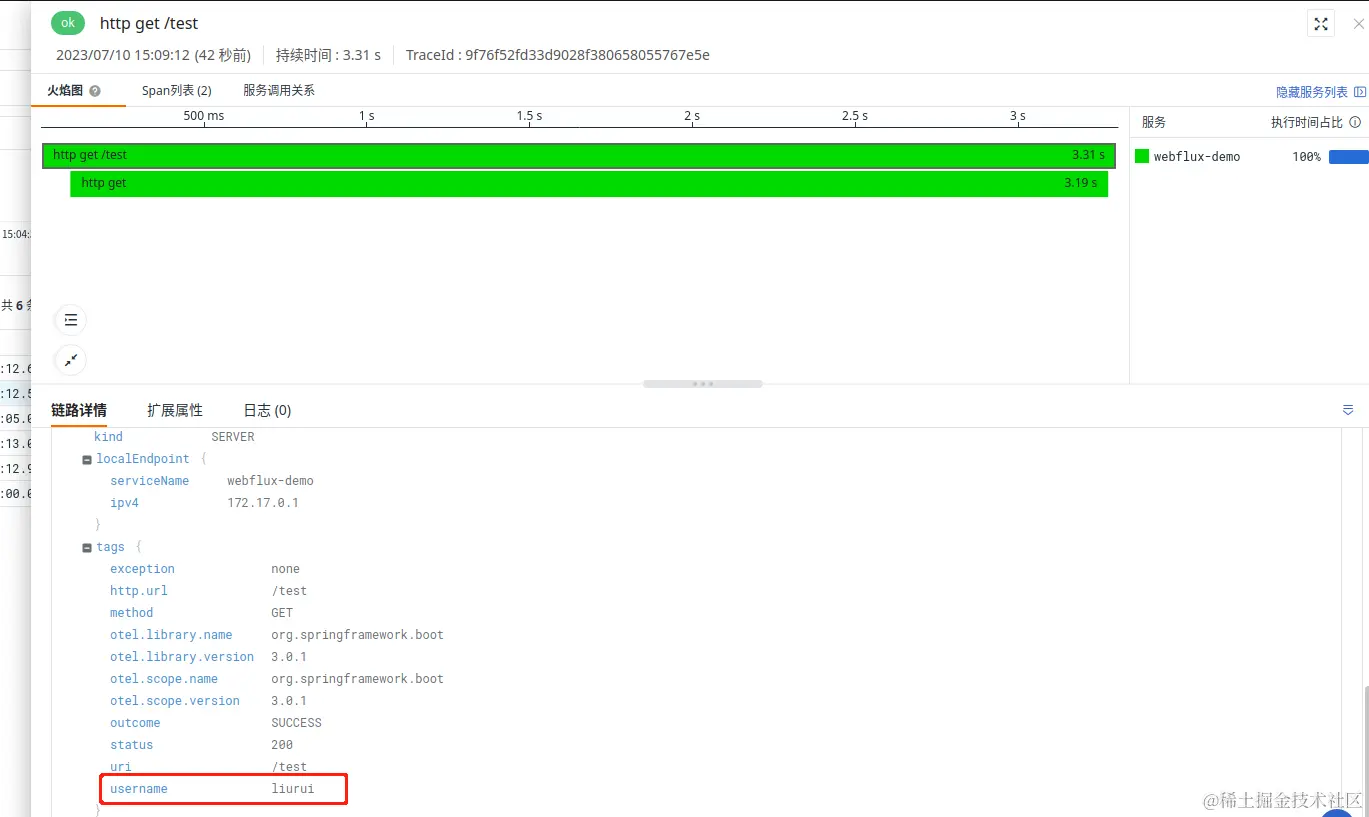Image resolution: width=1369 pixels, height=817 pixels.
Task: Click the 执行时间占比 column header
Action: [x=1306, y=122]
